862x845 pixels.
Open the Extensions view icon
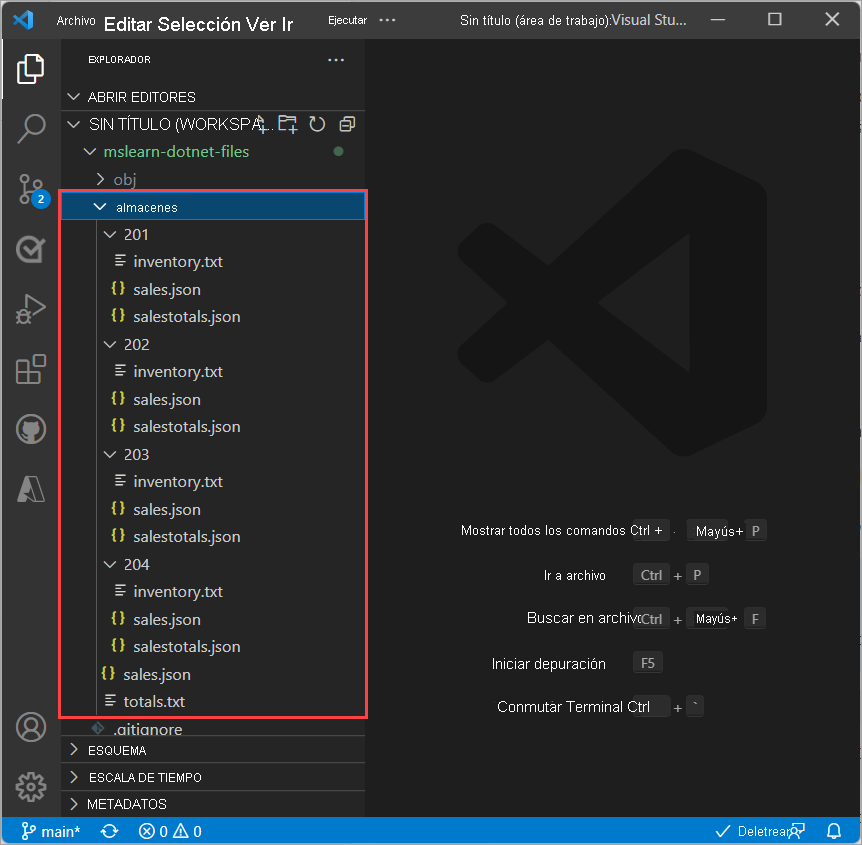pyautogui.click(x=31, y=370)
